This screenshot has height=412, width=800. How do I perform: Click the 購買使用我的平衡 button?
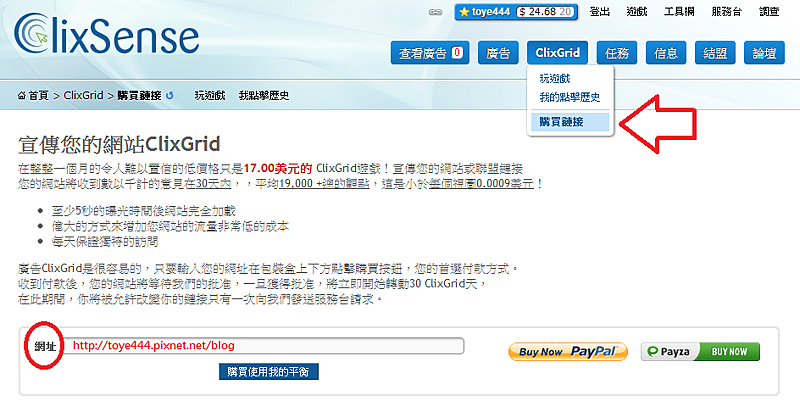pyautogui.click(x=269, y=372)
